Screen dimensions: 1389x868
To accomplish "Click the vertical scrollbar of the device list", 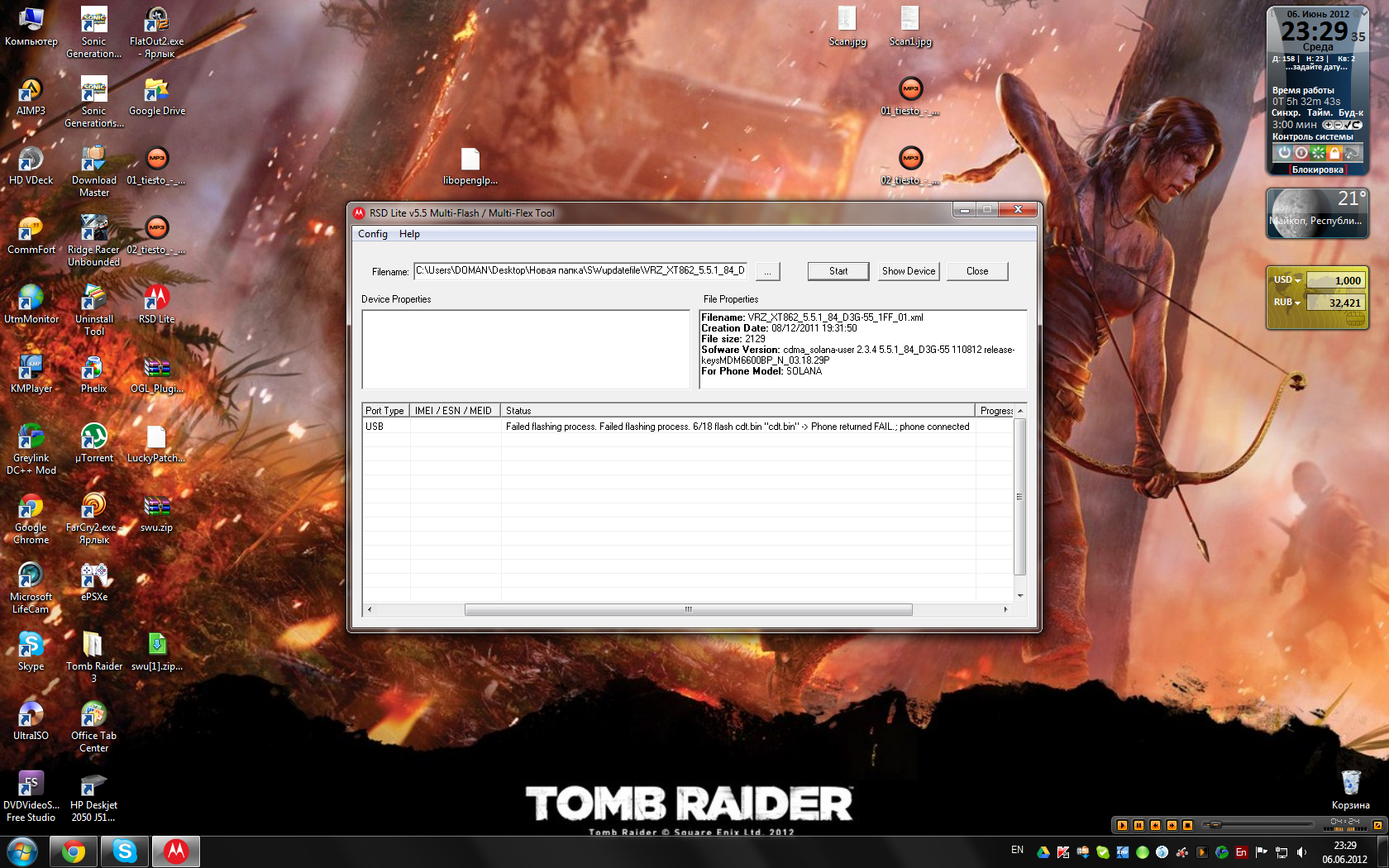I will (x=1020, y=503).
